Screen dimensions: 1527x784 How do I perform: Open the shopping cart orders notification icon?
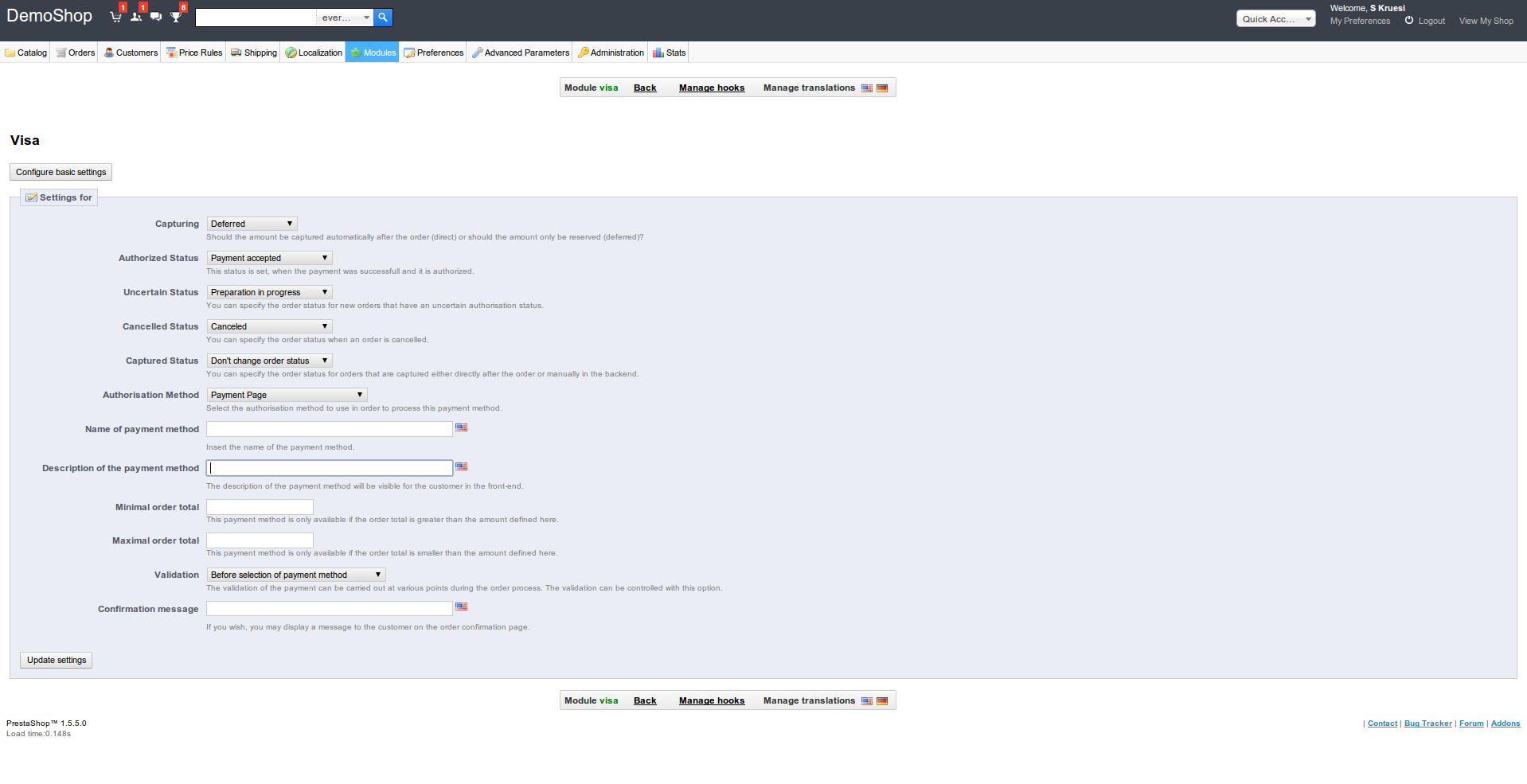click(116, 17)
